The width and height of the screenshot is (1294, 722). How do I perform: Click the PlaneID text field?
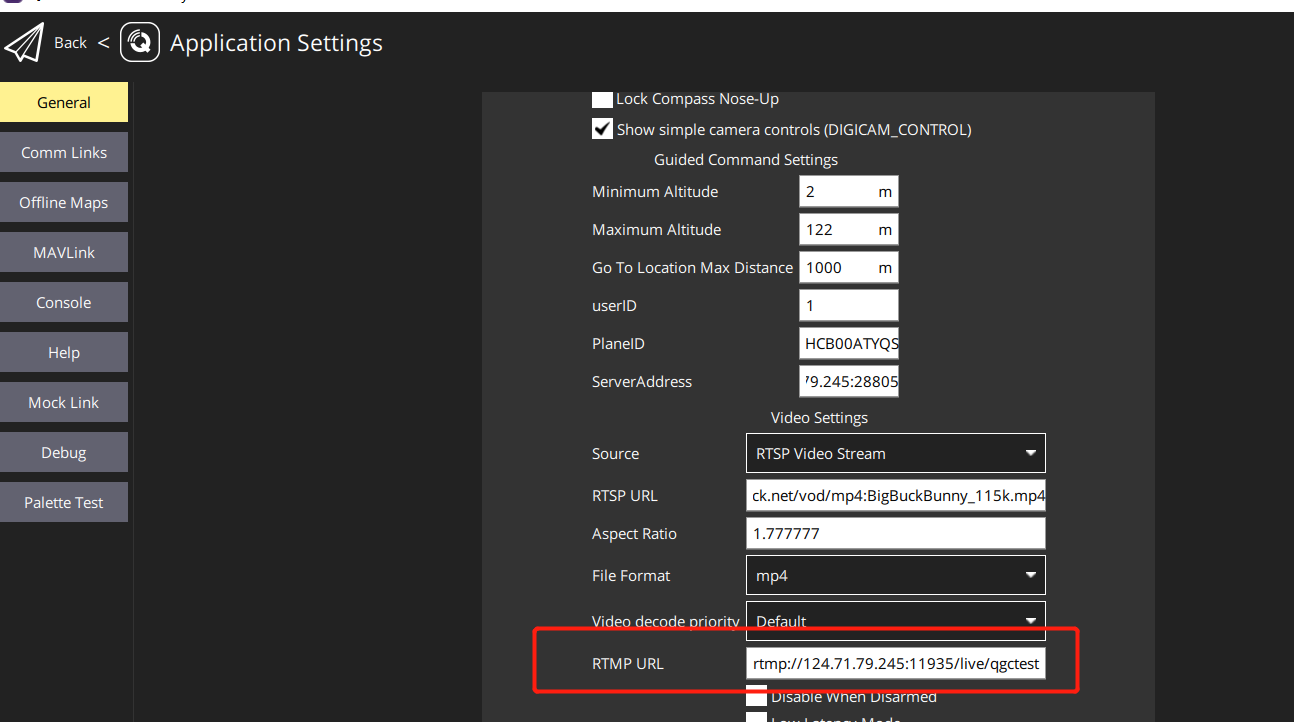(x=848, y=343)
